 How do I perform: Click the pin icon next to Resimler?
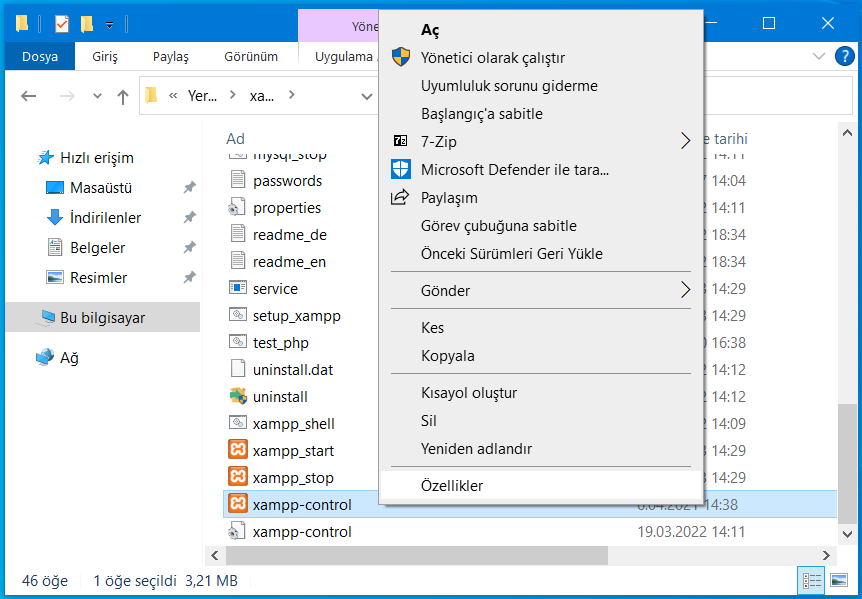coord(189,278)
